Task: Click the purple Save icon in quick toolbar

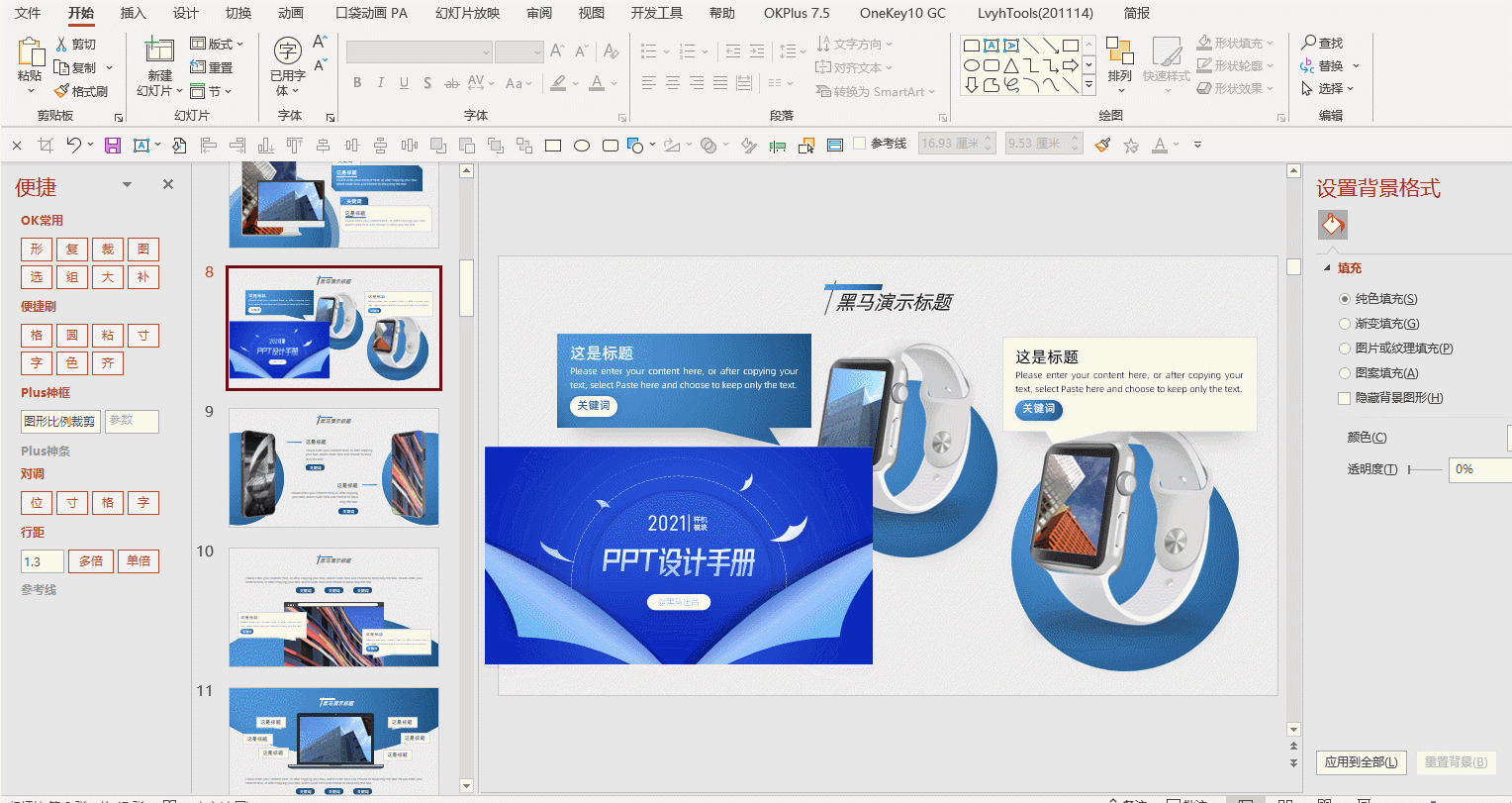Action: click(113, 146)
